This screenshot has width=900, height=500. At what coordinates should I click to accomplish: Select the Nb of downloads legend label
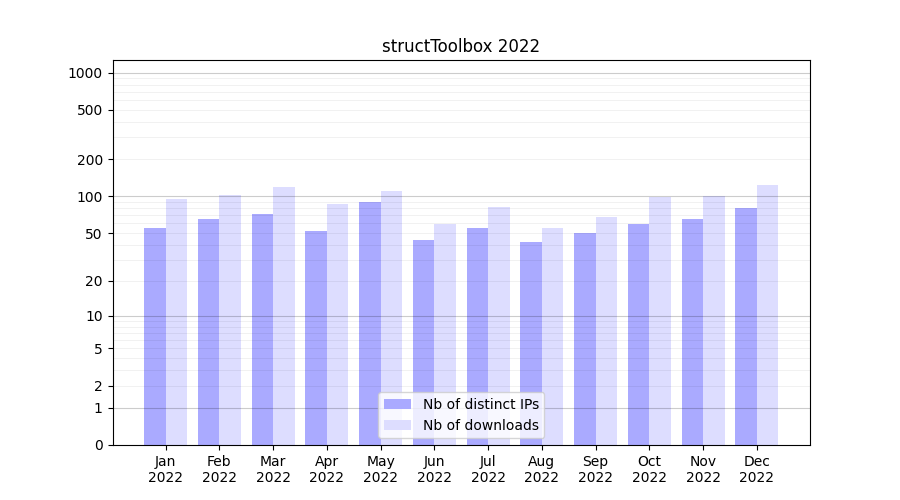point(480,425)
